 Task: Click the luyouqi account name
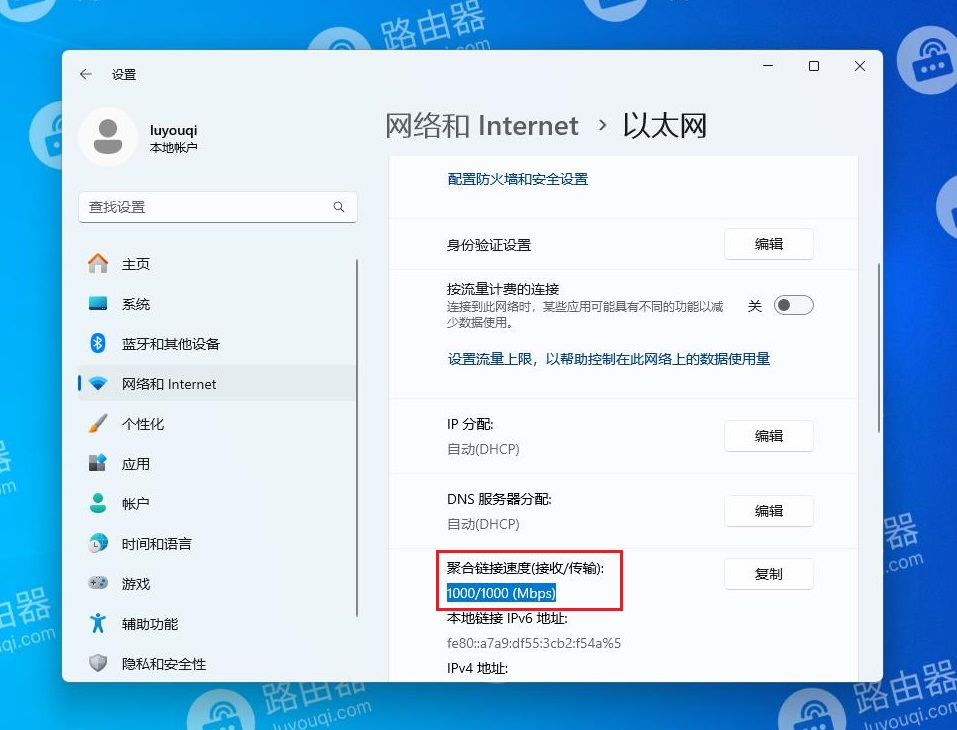[x=173, y=131]
